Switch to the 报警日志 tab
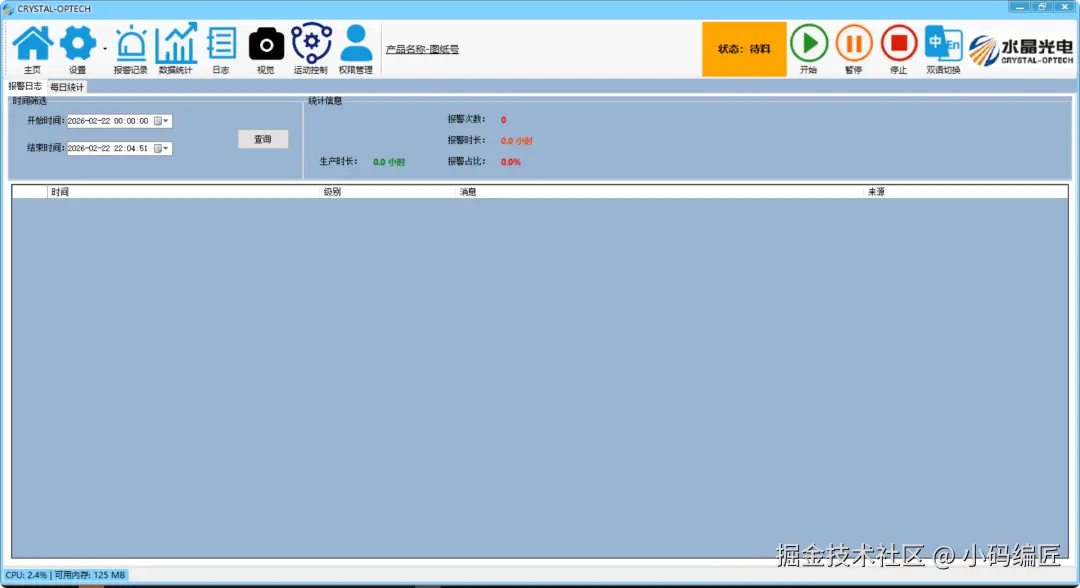Image resolution: width=1080 pixels, height=588 pixels. (25, 86)
